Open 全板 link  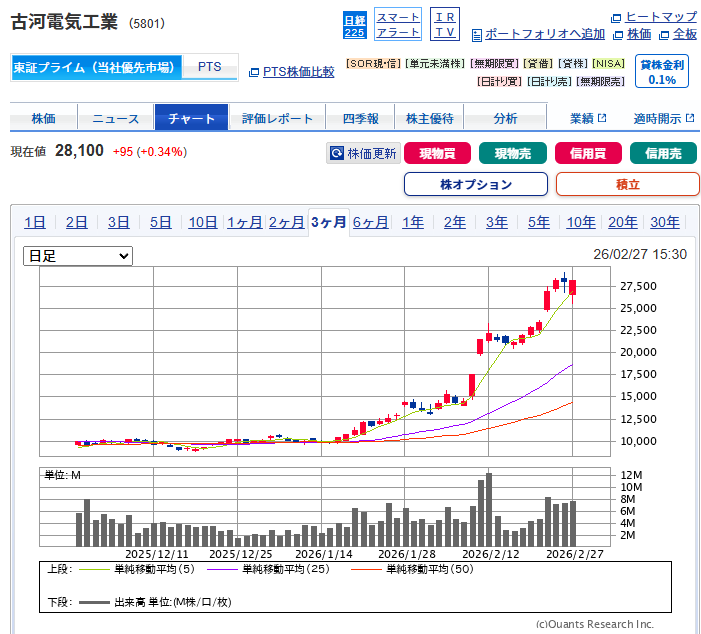tap(685, 34)
